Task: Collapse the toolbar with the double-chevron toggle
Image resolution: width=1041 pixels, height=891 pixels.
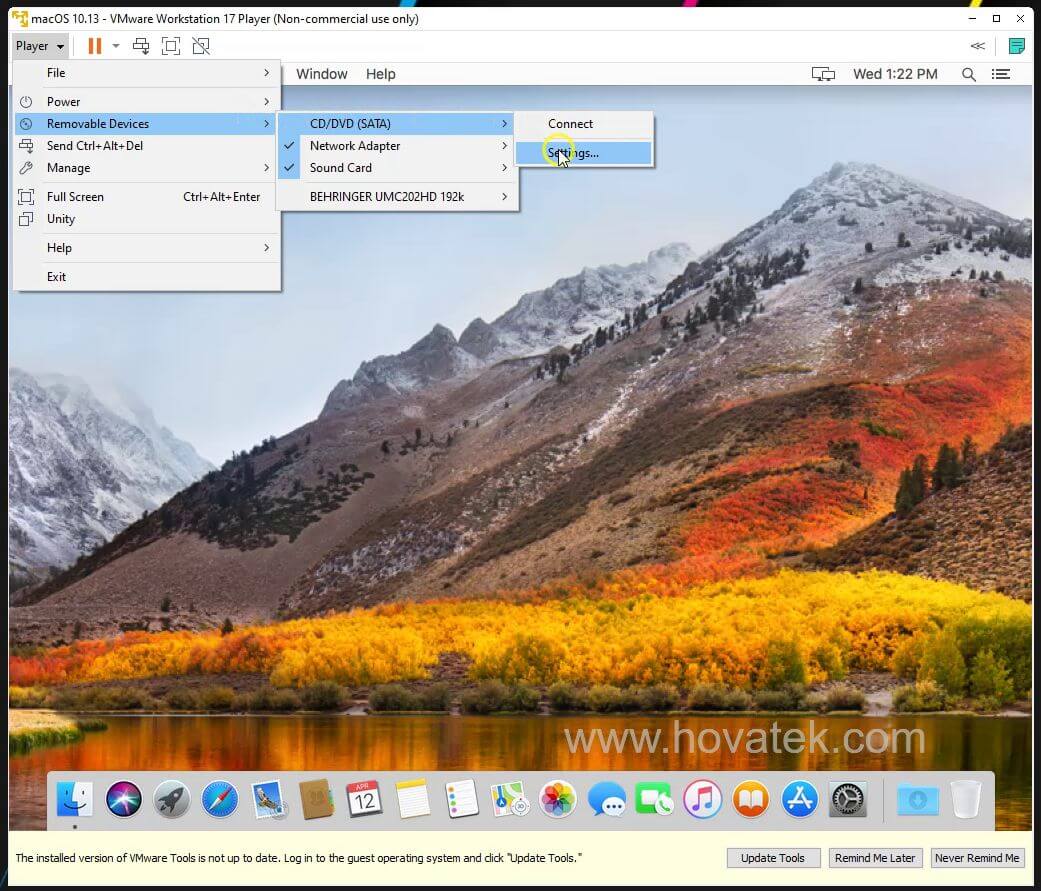Action: tap(977, 45)
